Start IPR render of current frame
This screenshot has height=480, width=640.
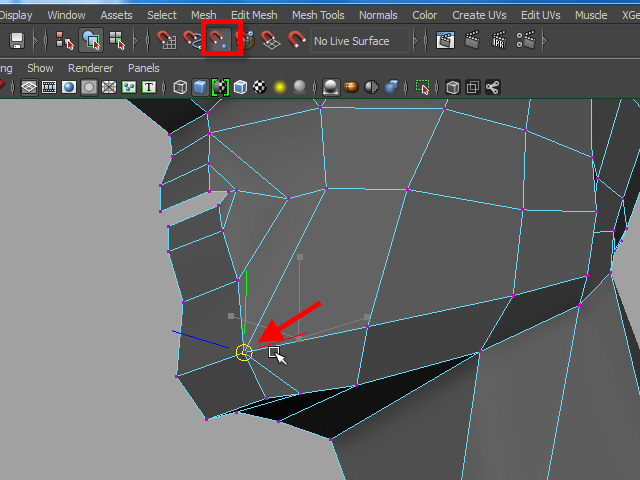(499, 40)
